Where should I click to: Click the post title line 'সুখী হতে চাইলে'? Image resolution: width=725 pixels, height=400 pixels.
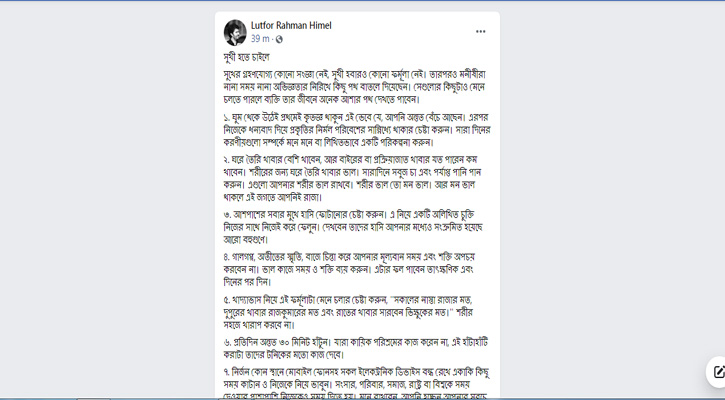[246, 58]
